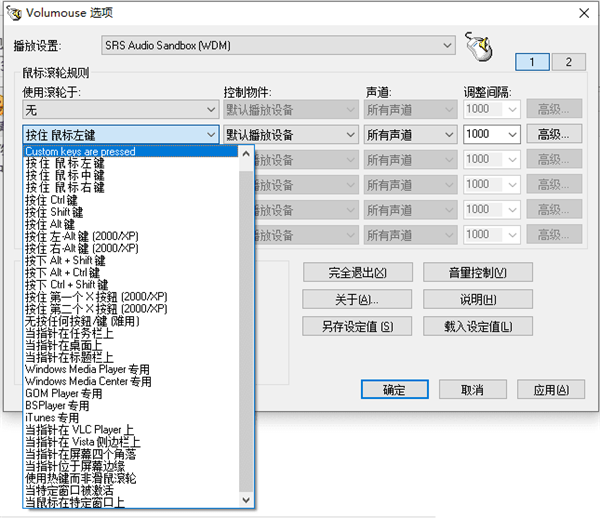Open the SRS Audio Sandbox playback dropdown
This screenshot has height=518, width=600.
(278, 46)
